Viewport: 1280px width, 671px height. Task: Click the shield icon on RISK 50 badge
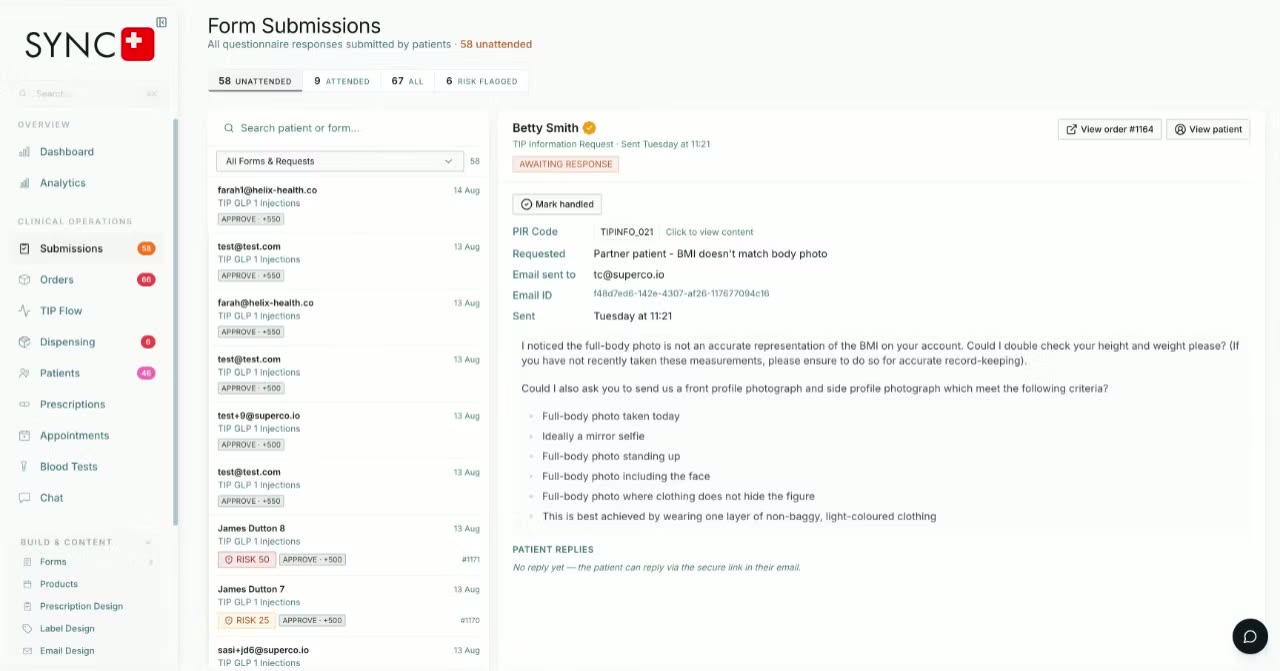click(x=228, y=560)
